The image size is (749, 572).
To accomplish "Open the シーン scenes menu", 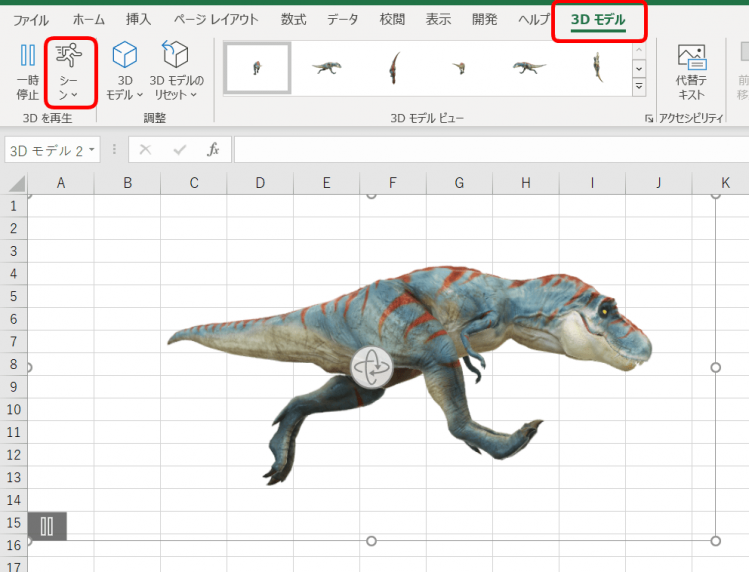I will point(69,72).
